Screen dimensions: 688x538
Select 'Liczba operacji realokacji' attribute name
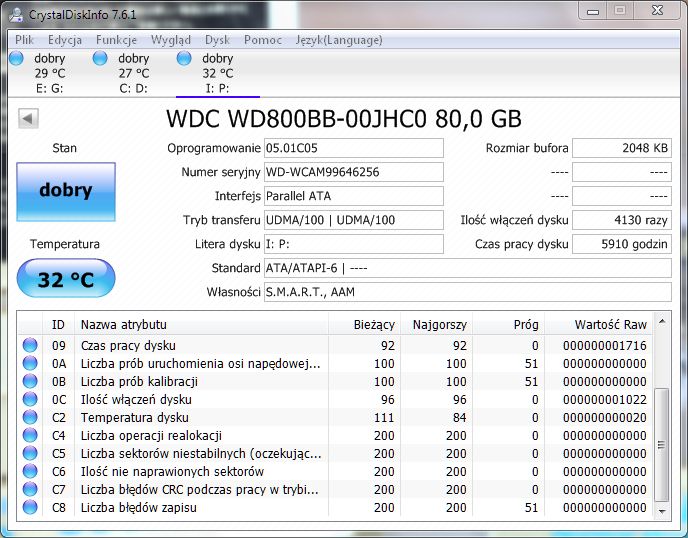coord(151,436)
